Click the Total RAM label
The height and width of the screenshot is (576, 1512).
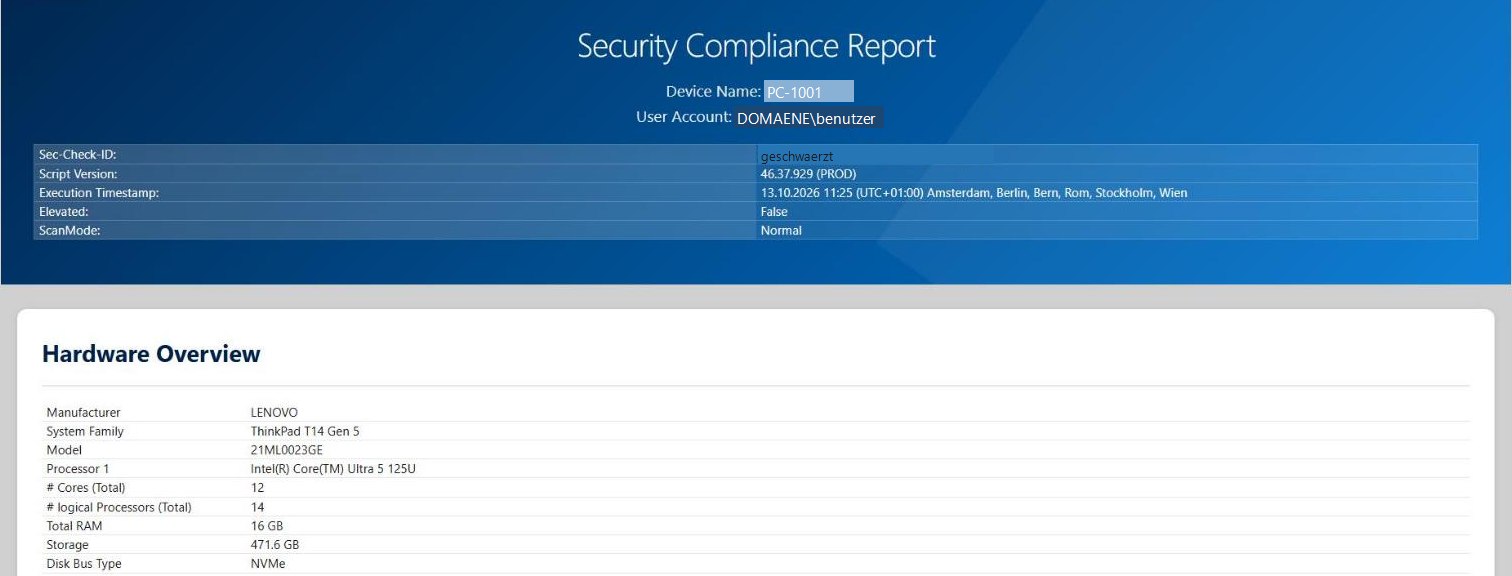(x=74, y=526)
